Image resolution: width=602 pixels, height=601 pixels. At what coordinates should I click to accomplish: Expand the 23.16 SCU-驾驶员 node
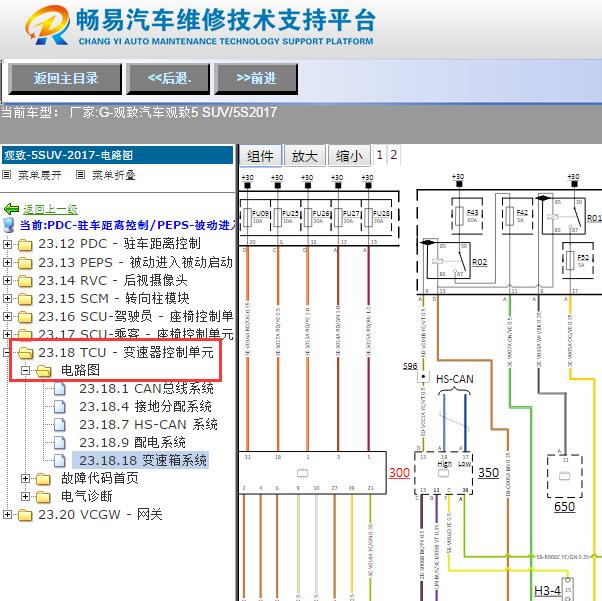pyautogui.click(x=7, y=316)
